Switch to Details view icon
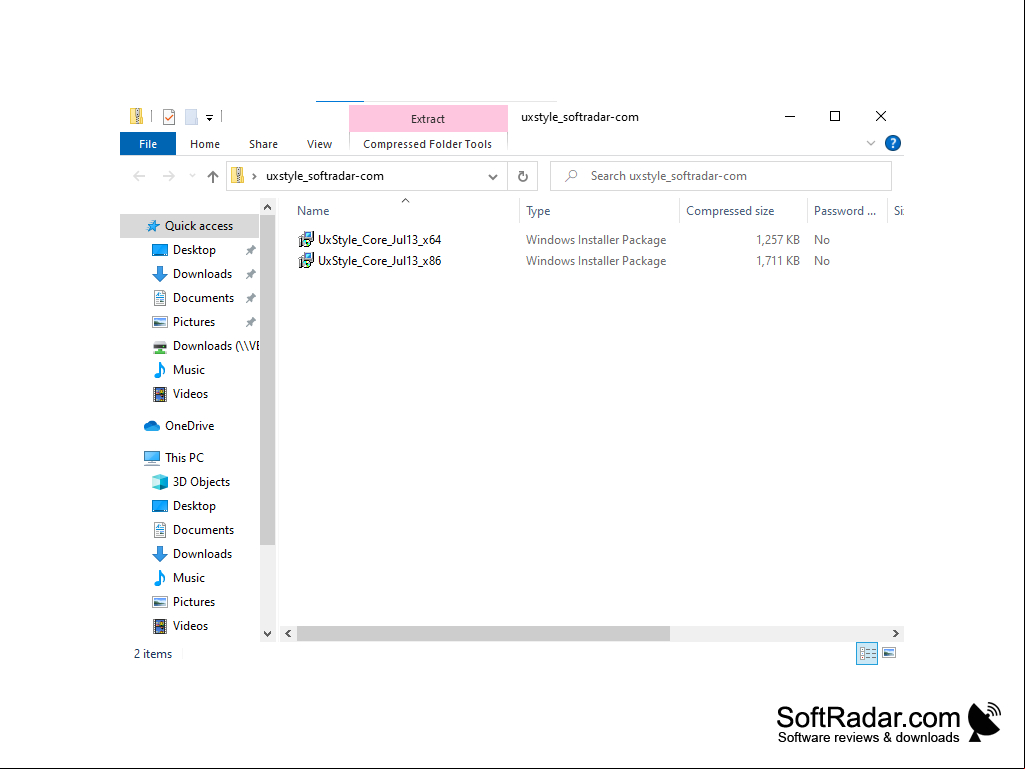Screen dimensions: 1025x769 [x=867, y=653]
